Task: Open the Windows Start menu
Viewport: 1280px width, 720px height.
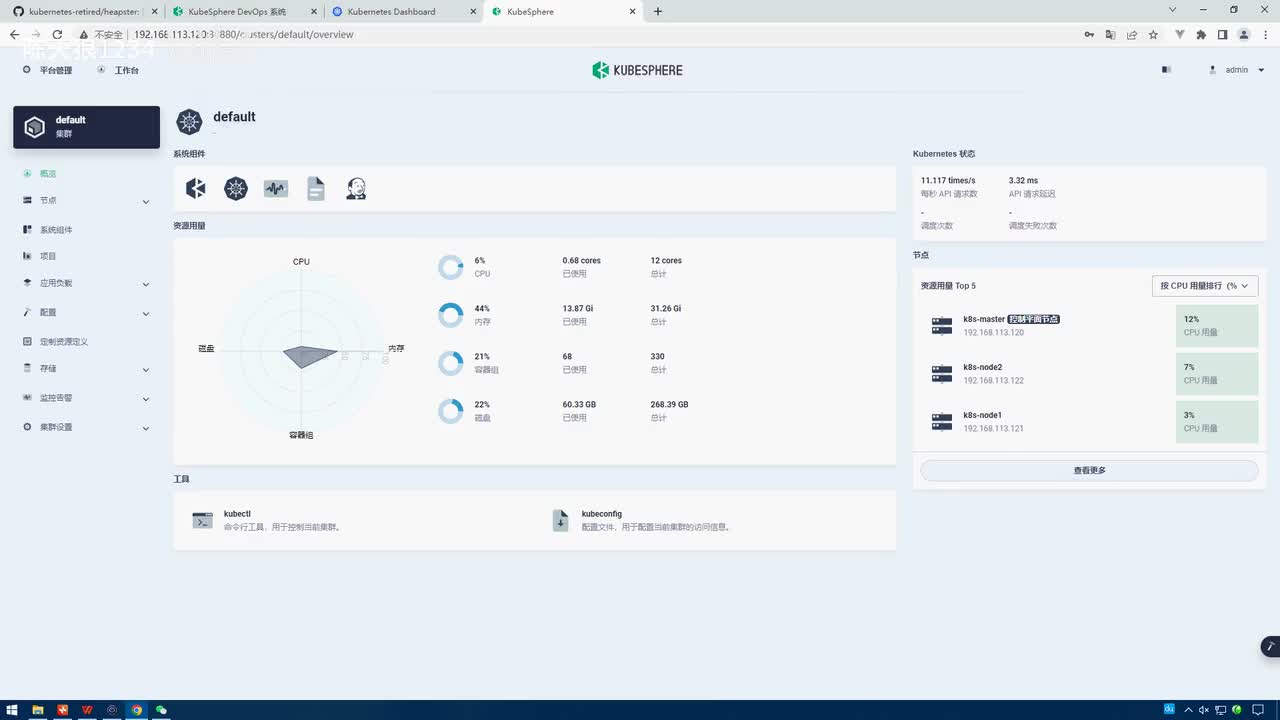Action: [x=13, y=710]
